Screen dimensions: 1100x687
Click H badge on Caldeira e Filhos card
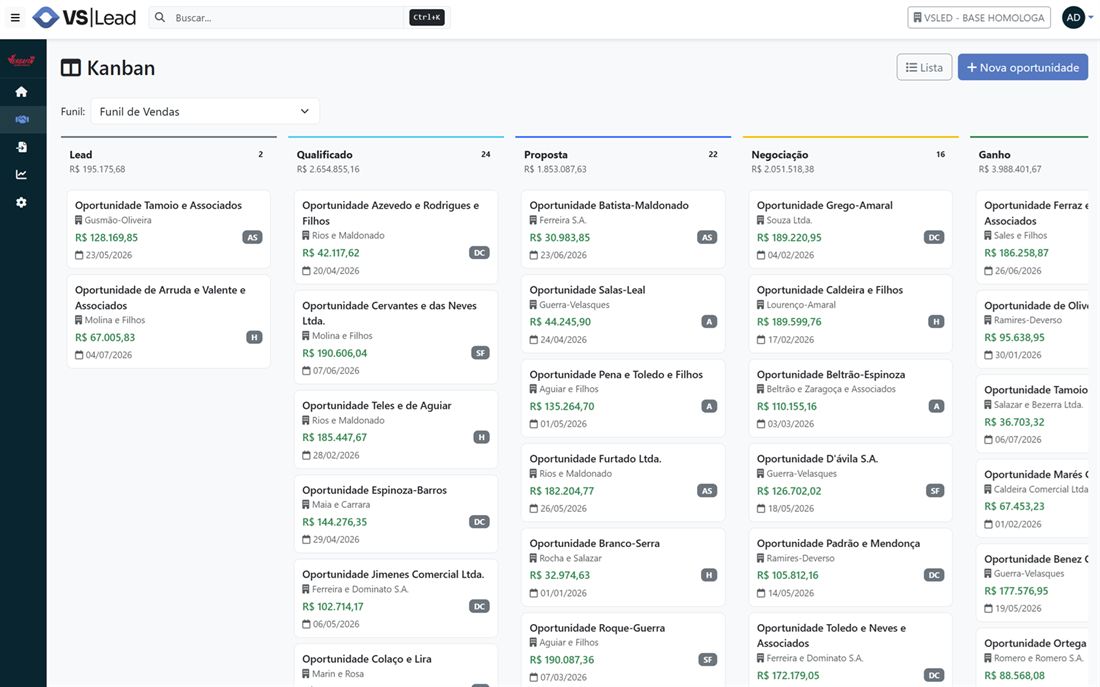tap(936, 322)
